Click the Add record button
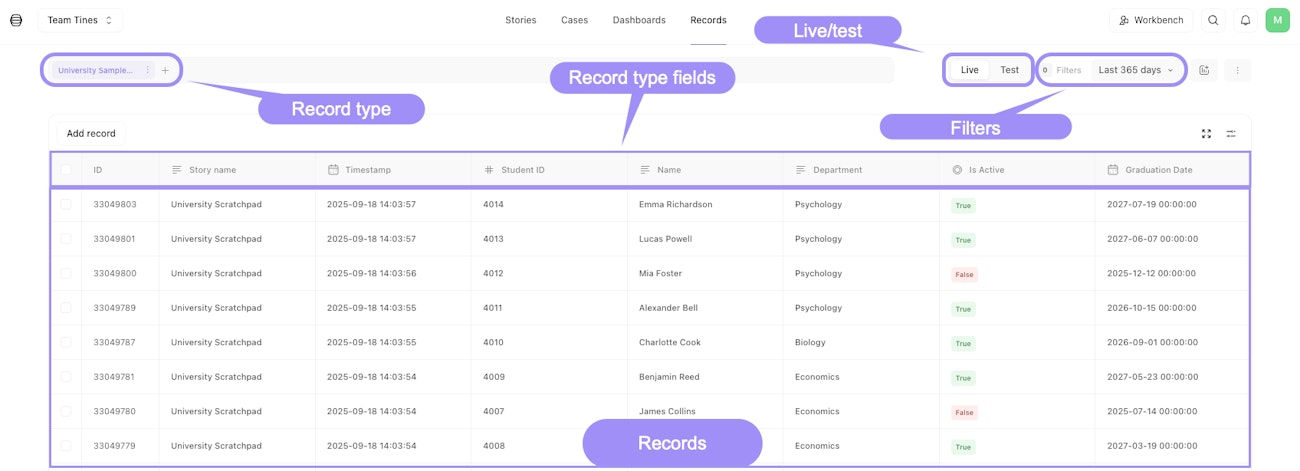1300x471 pixels. pos(91,133)
